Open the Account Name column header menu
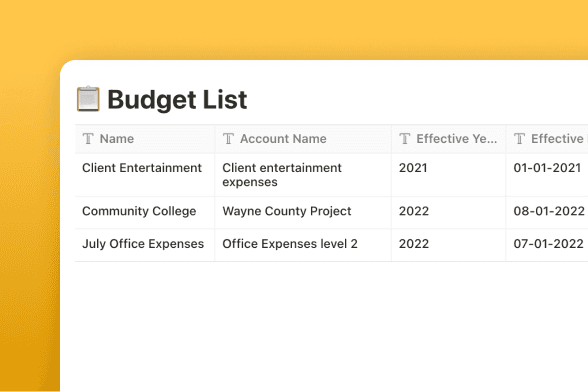This screenshot has width=588, height=392. pos(303,139)
